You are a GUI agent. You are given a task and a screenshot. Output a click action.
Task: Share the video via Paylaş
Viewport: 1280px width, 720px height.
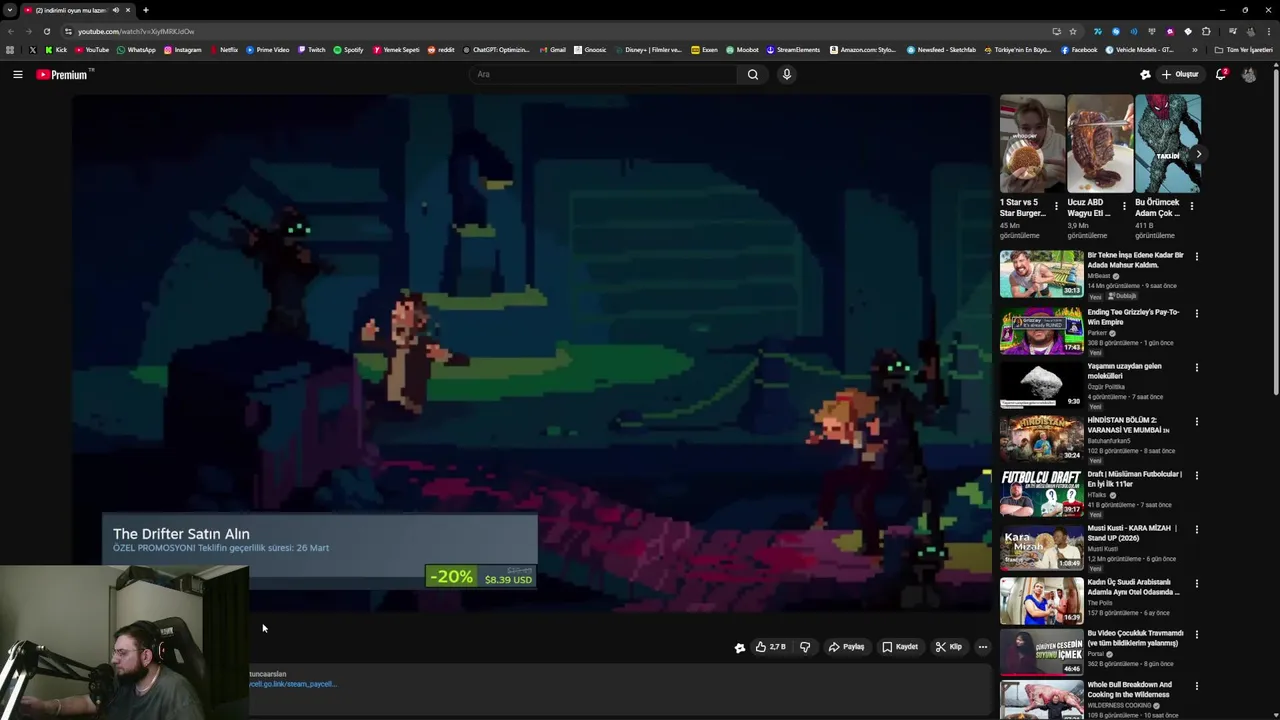846,647
